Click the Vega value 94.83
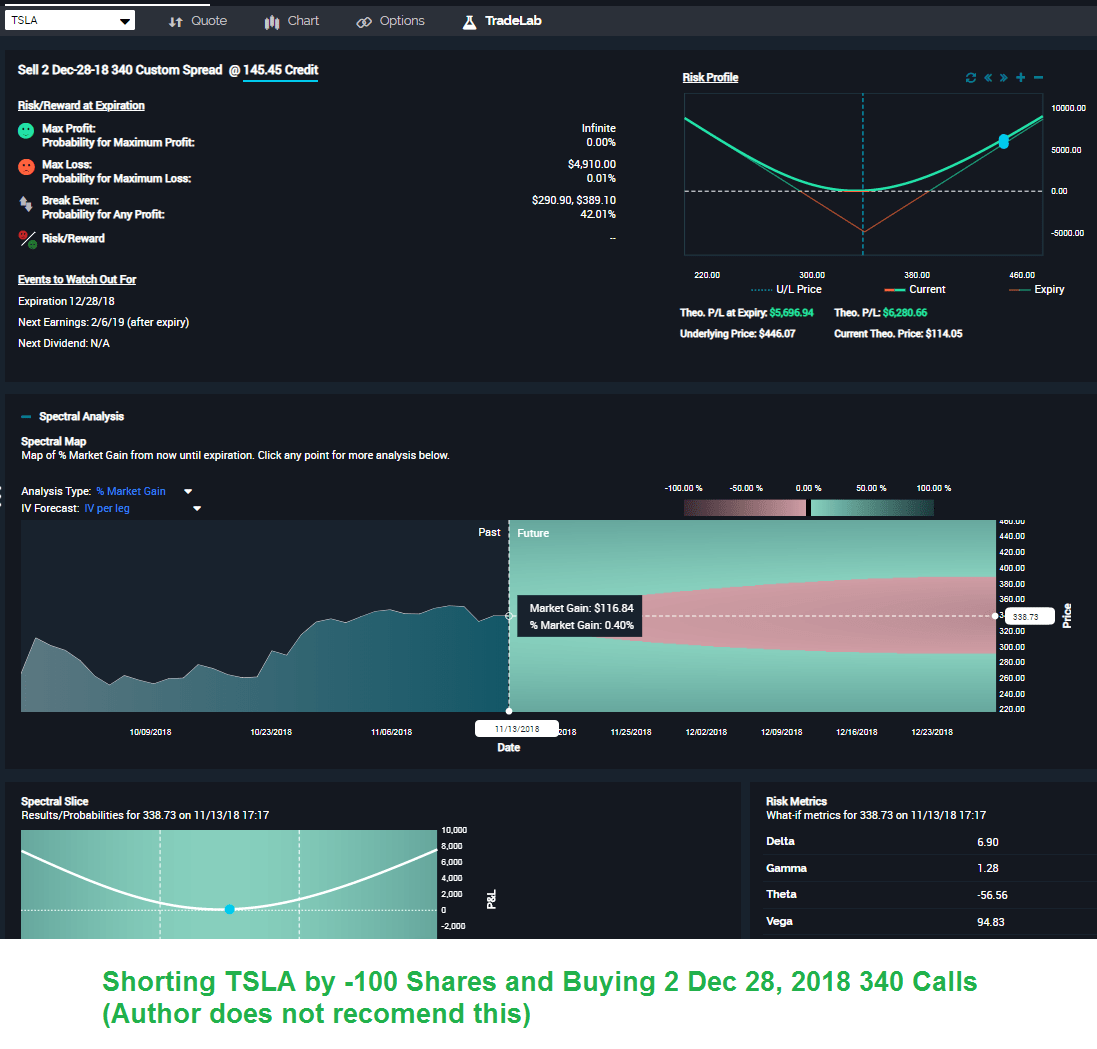The width and height of the screenshot is (1097, 1049). (991, 922)
